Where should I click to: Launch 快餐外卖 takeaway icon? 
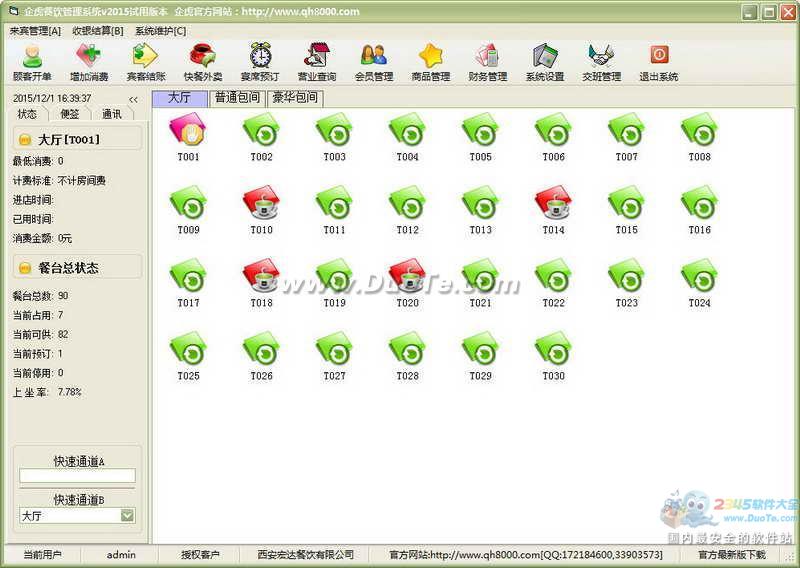[x=203, y=62]
